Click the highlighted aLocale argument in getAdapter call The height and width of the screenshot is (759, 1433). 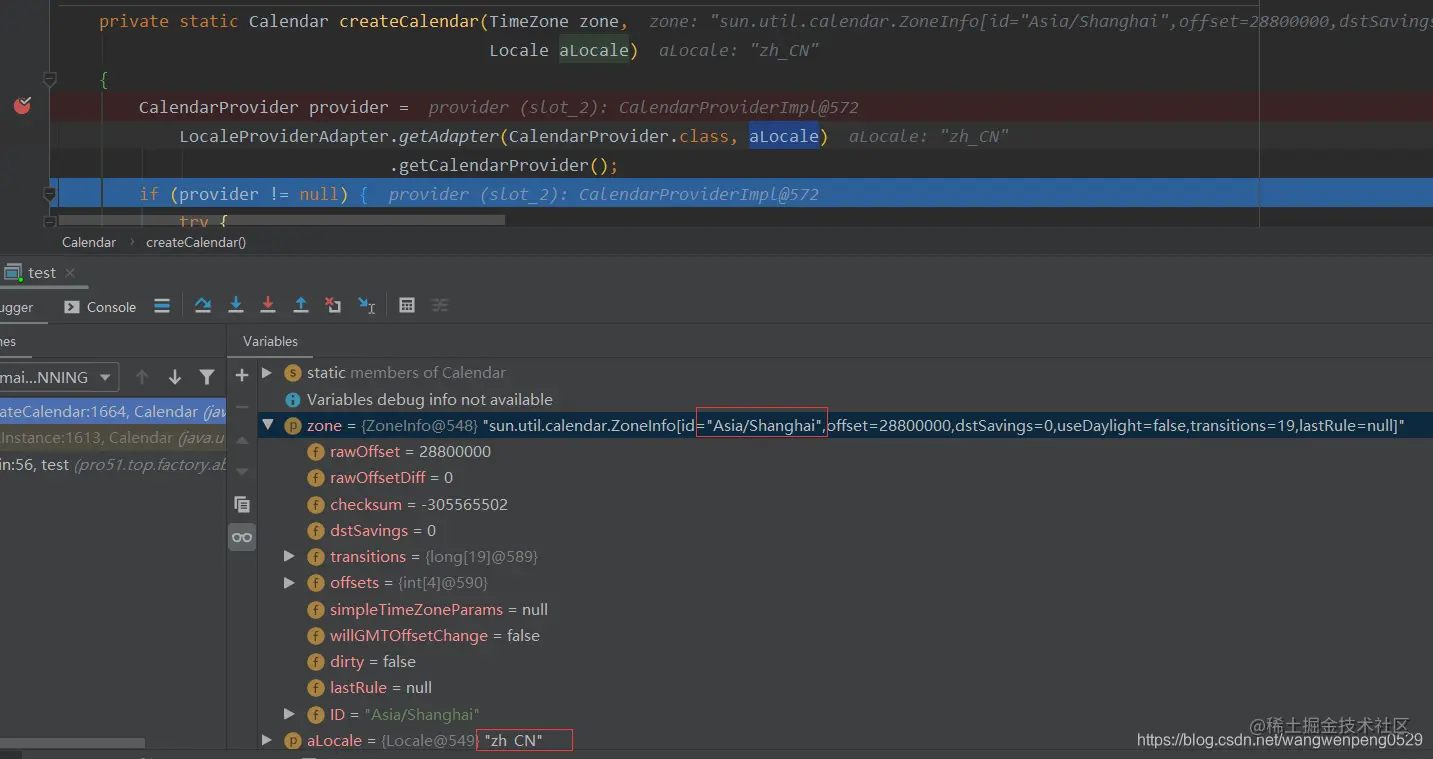784,136
